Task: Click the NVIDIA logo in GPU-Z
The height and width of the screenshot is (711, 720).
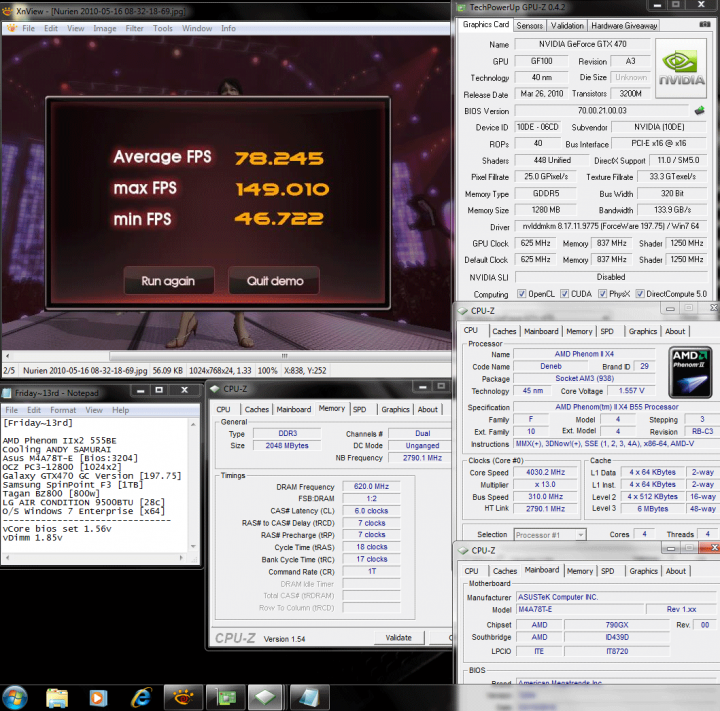Action: [x=681, y=68]
